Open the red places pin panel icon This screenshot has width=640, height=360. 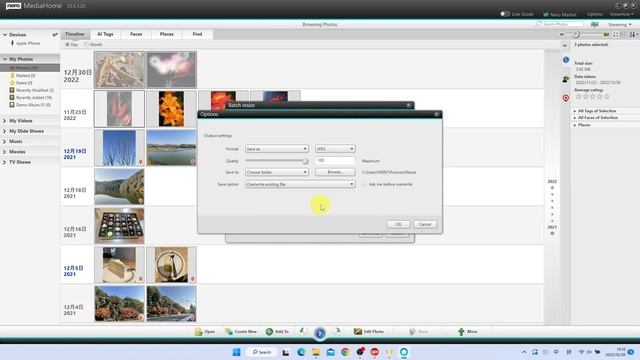[566, 98]
